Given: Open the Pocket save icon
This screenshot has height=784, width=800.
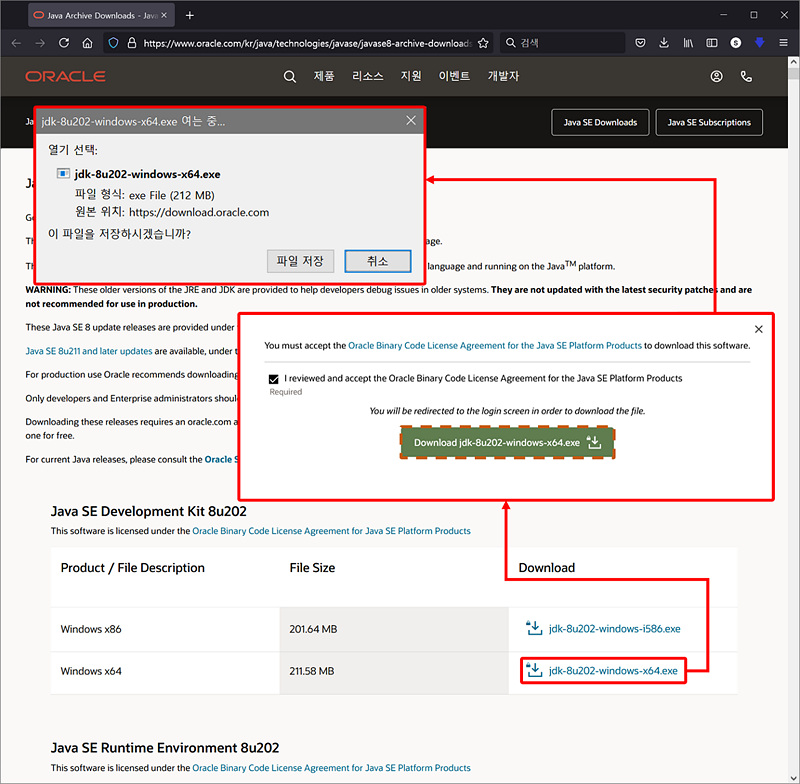Looking at the screenshot, I should click(x=640, y=43).
